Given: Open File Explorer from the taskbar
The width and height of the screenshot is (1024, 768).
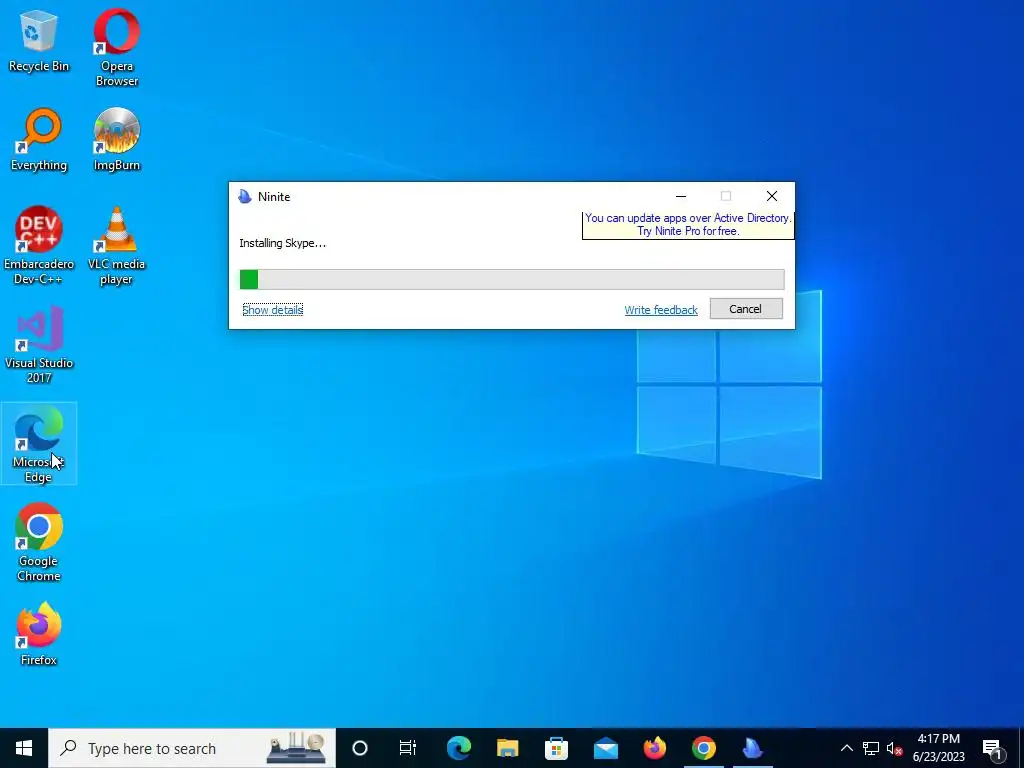Looking at the screenshot, I should pos(507,748).
